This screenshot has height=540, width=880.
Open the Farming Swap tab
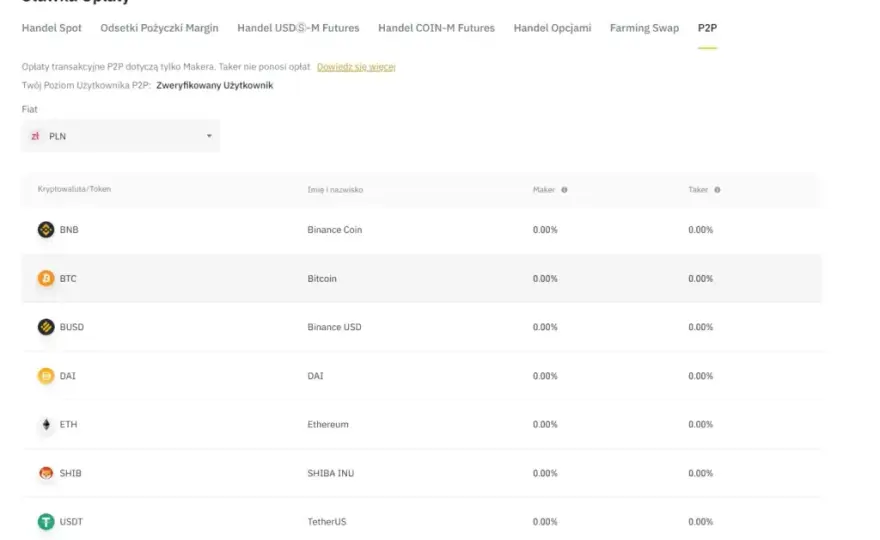pyautogui.click(x=644, y=28)
